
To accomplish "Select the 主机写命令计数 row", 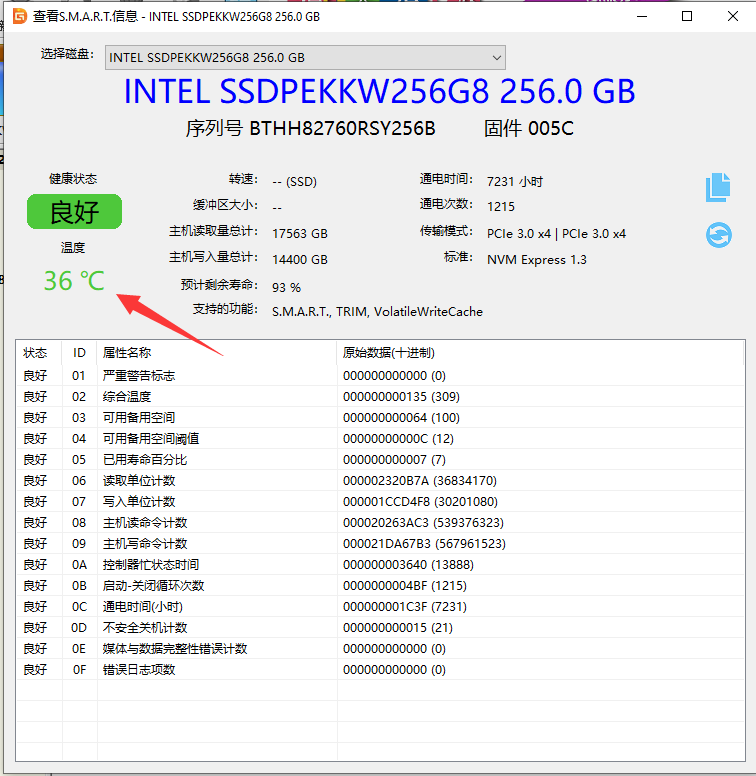I will point(380,543).
